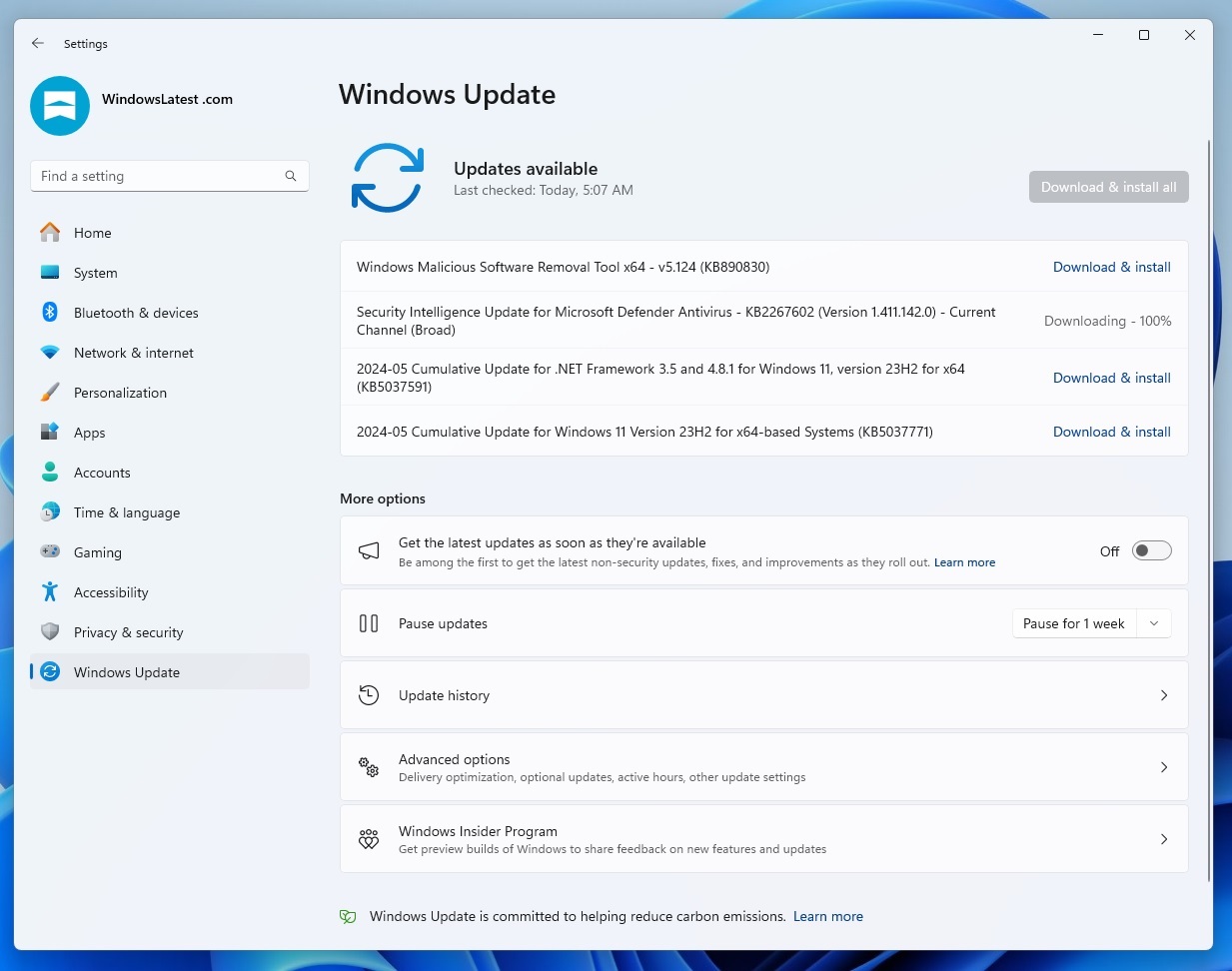Image resolution: width=1232 pixels, height=971 pixels.
Task: Click the Windows Insider Program hearts icon
Action: click(x=369, y=839)
